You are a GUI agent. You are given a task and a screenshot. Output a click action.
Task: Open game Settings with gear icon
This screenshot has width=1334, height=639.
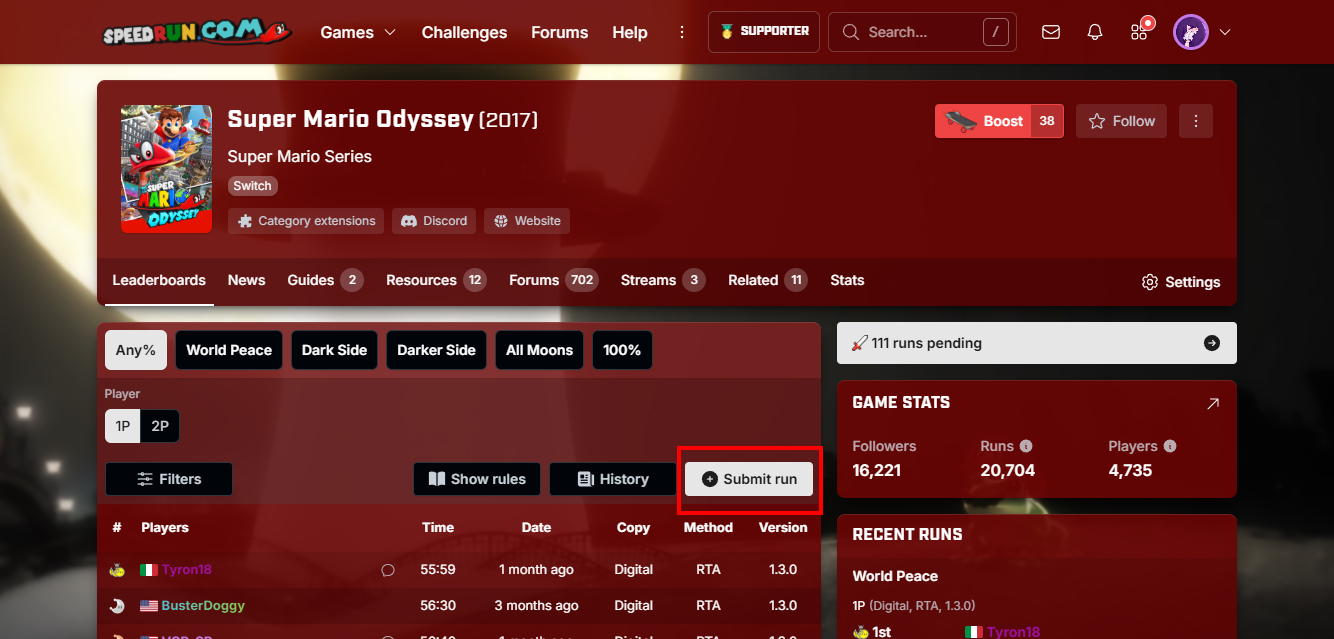(x=1180, y=282)
